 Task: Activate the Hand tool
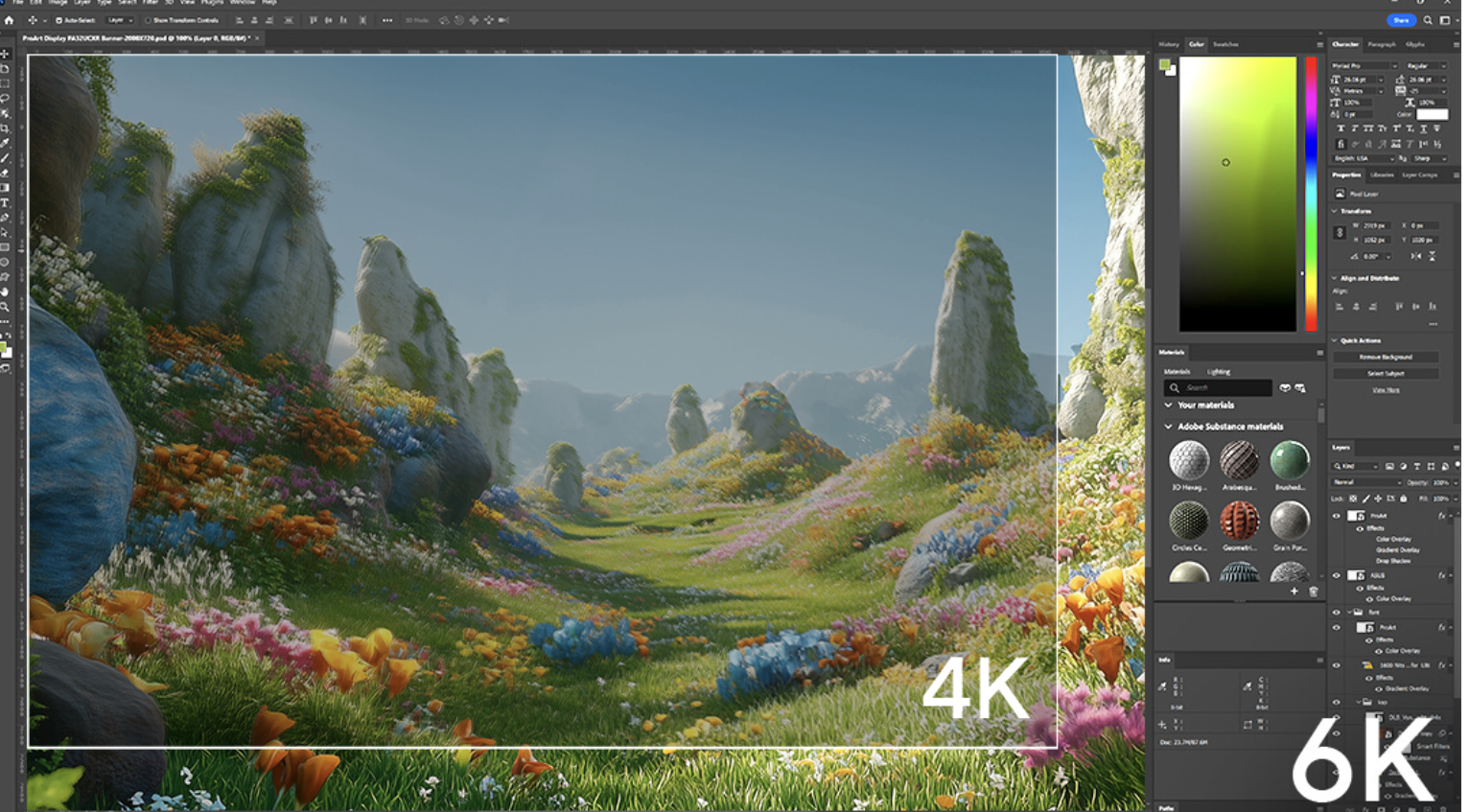point(5,292)
